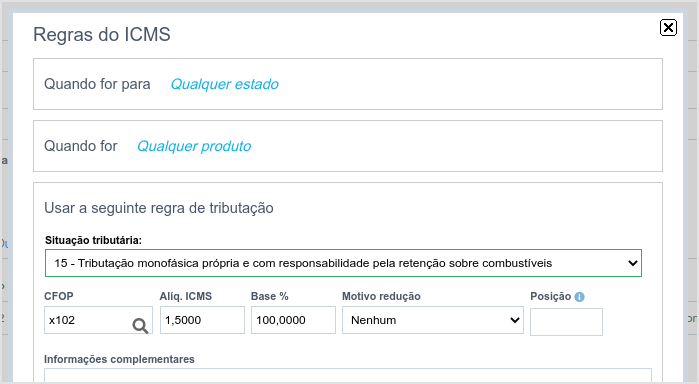This screenshot has width=699, height=384.
Task: Open the Situação tributária dropdown
Action: coord(343,263)
